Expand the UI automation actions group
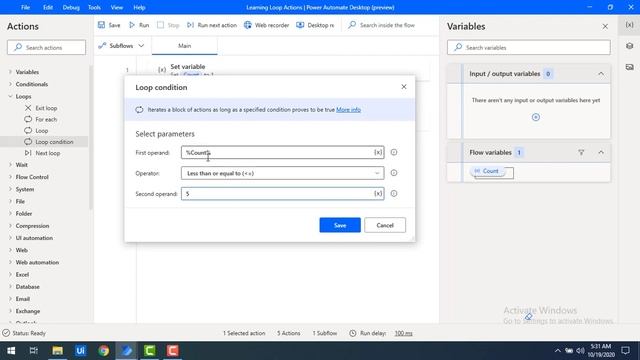640x360 pixels. [34, 238]
